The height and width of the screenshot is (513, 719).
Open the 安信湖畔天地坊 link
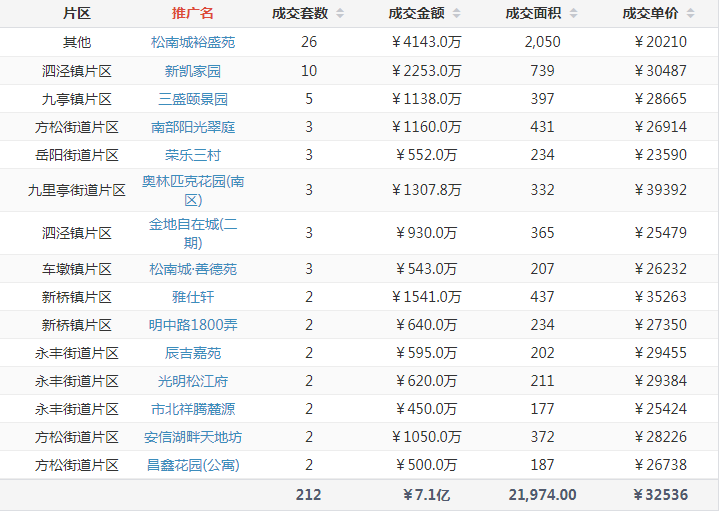point(193,437)
